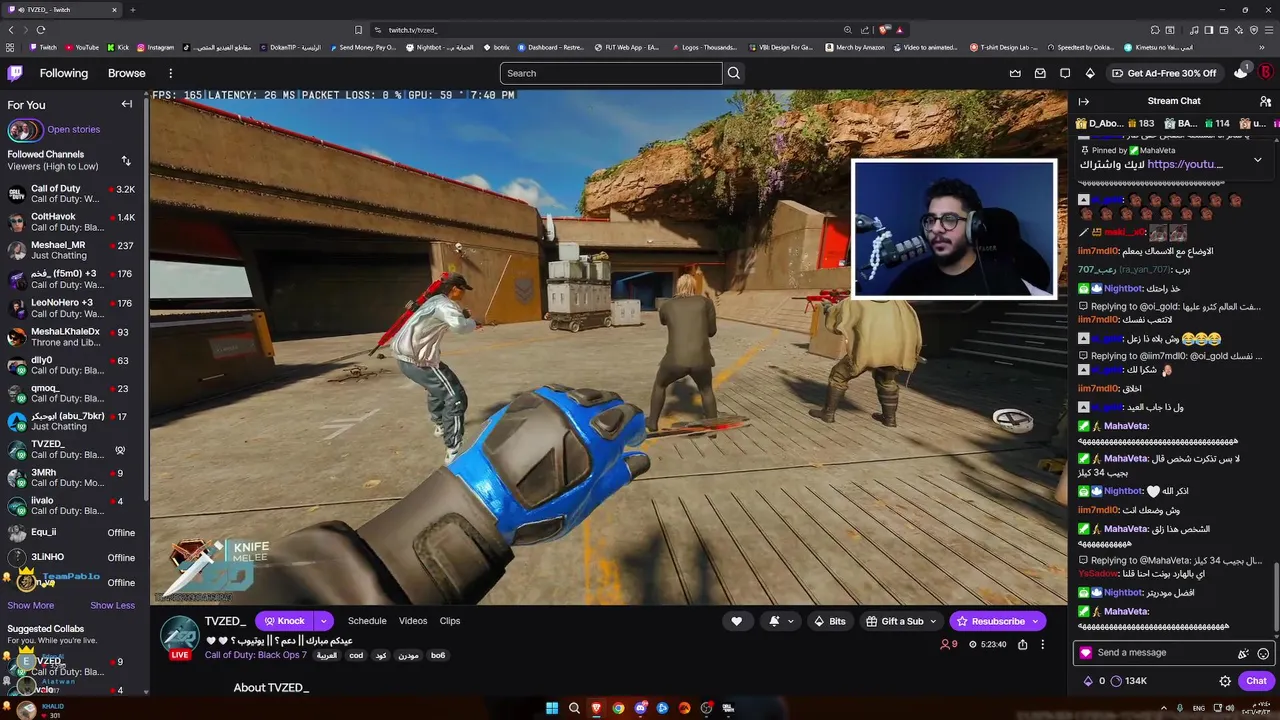Screen dimensions: 1280x720
Task: Open the notifications inbox icon
Action: (x=1040, y=73)
